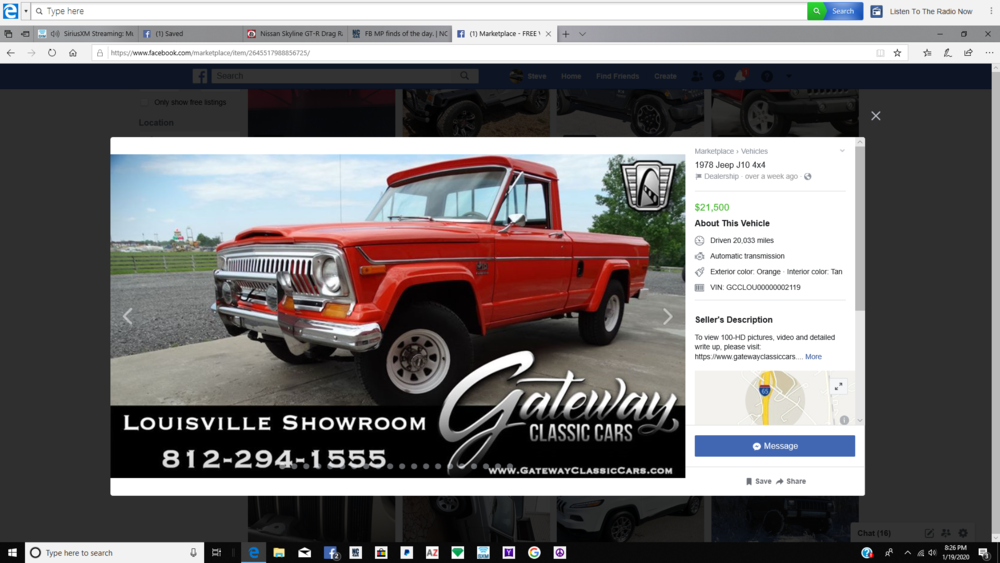The height and width of the screenshot is (563, 1000).
Task: Click the map info icon
Action: [844, 420]
